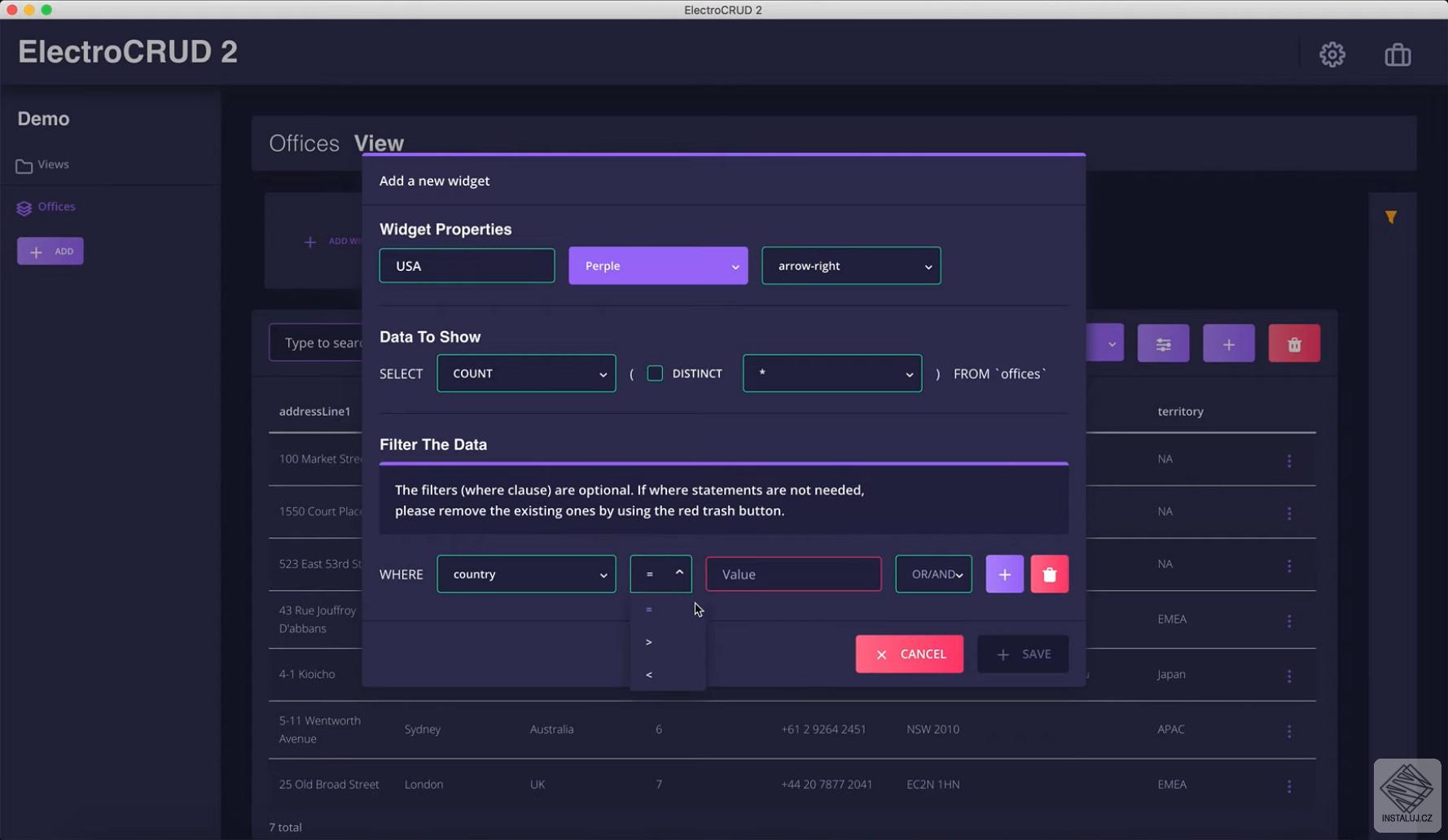Click the briefcase icon in header
This screenshot has width=1448, height=840.
point(1398,55)
